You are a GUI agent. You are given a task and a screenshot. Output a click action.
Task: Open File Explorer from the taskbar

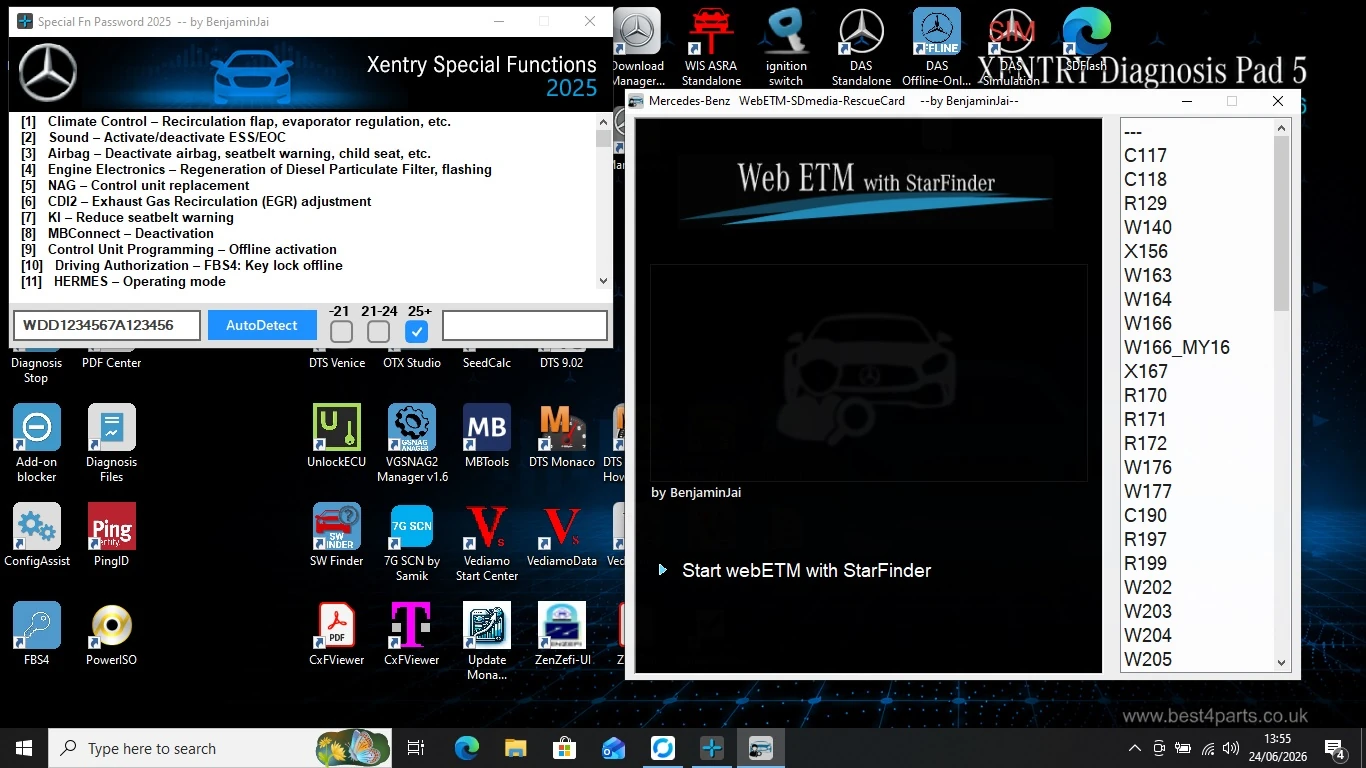click(516, 748)
